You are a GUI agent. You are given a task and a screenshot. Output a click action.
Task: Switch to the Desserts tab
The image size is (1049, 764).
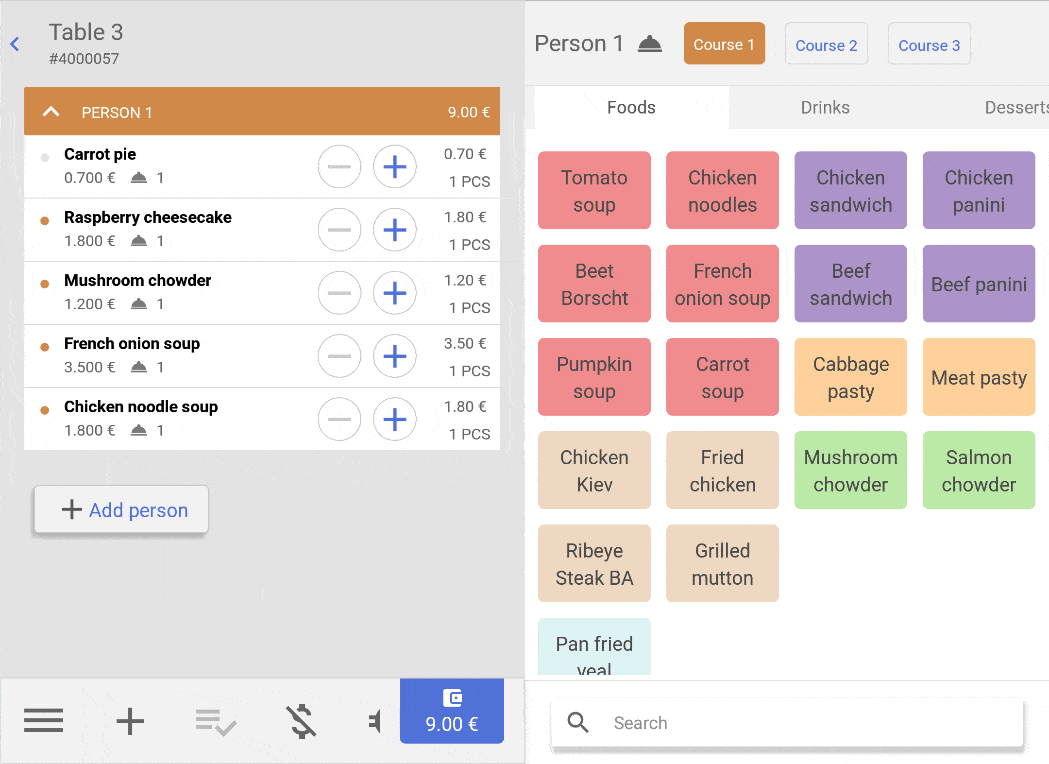pos(1016,107)
